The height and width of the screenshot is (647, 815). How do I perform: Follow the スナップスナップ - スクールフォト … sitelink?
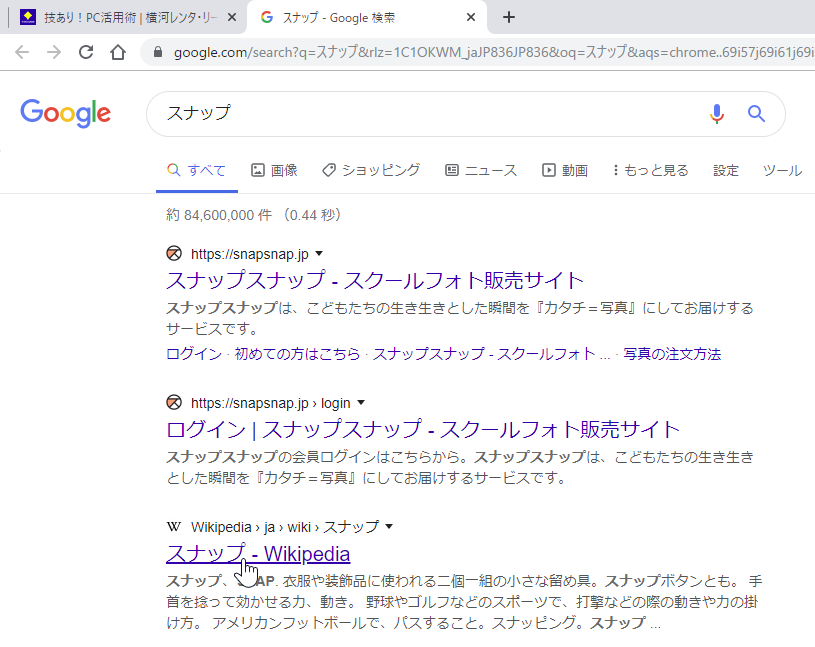coord(492,354)
